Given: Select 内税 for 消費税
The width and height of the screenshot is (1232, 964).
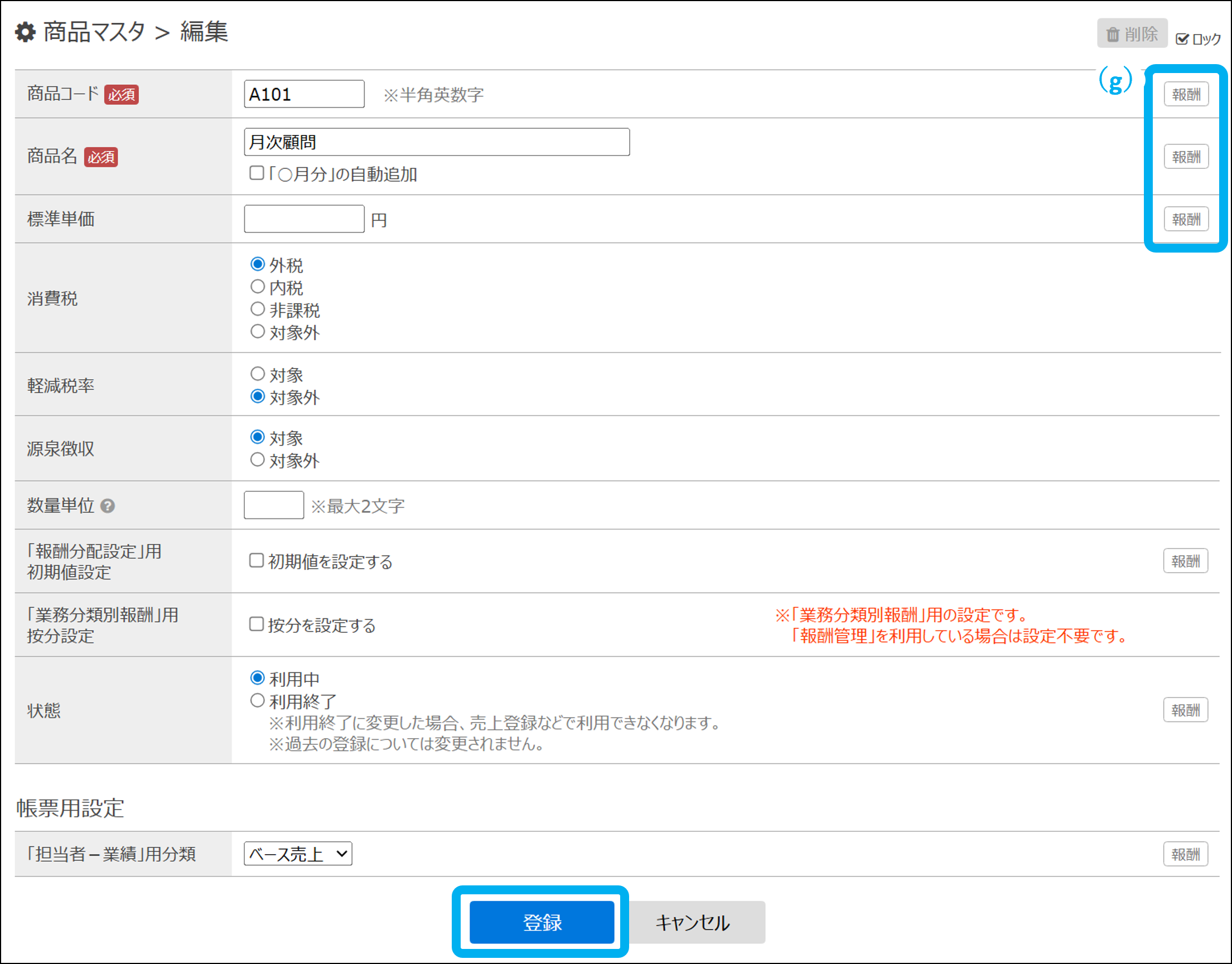Looking at the screenshot, I should (258, 287).
